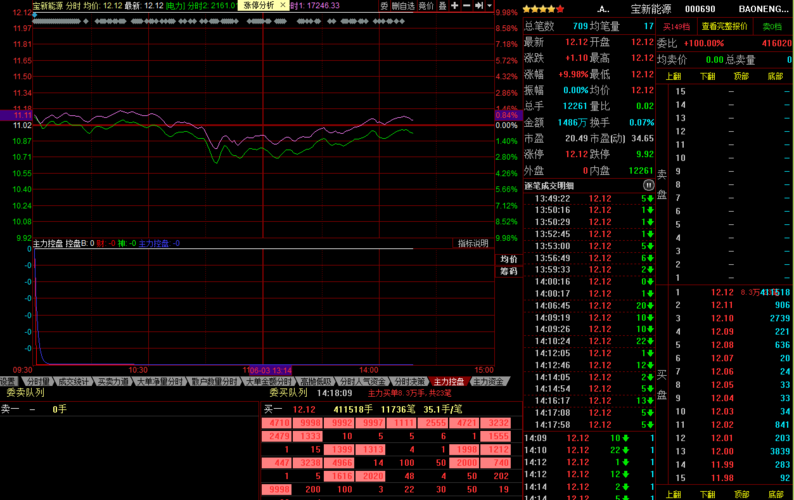This screenshot has height=500, width=794.
Task: Click the 买149档 button
Action: [x=676, y=26]
